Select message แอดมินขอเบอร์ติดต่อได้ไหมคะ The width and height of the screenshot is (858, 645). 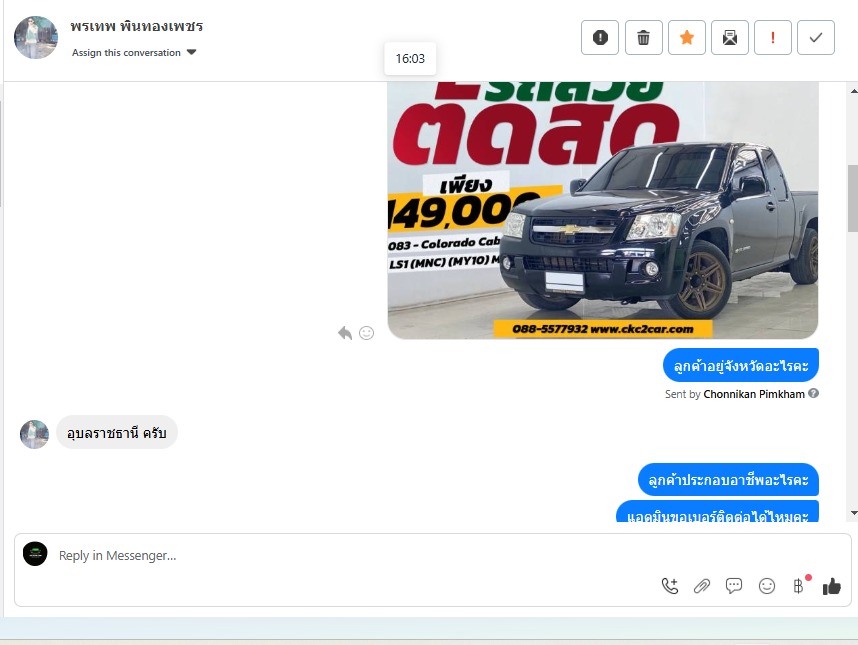pyautogui.click(x=717, y=512)
